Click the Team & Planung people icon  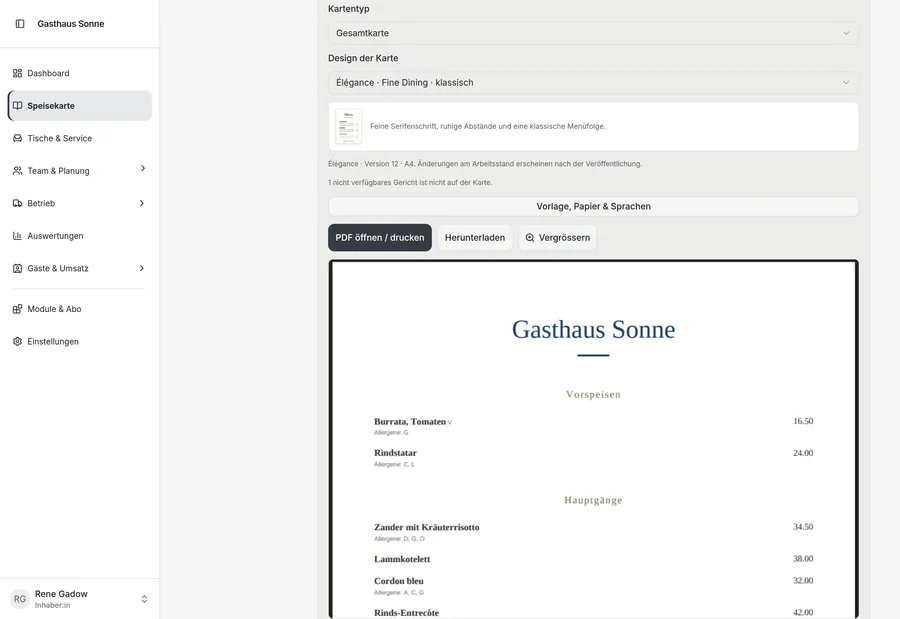coord(17,171)
